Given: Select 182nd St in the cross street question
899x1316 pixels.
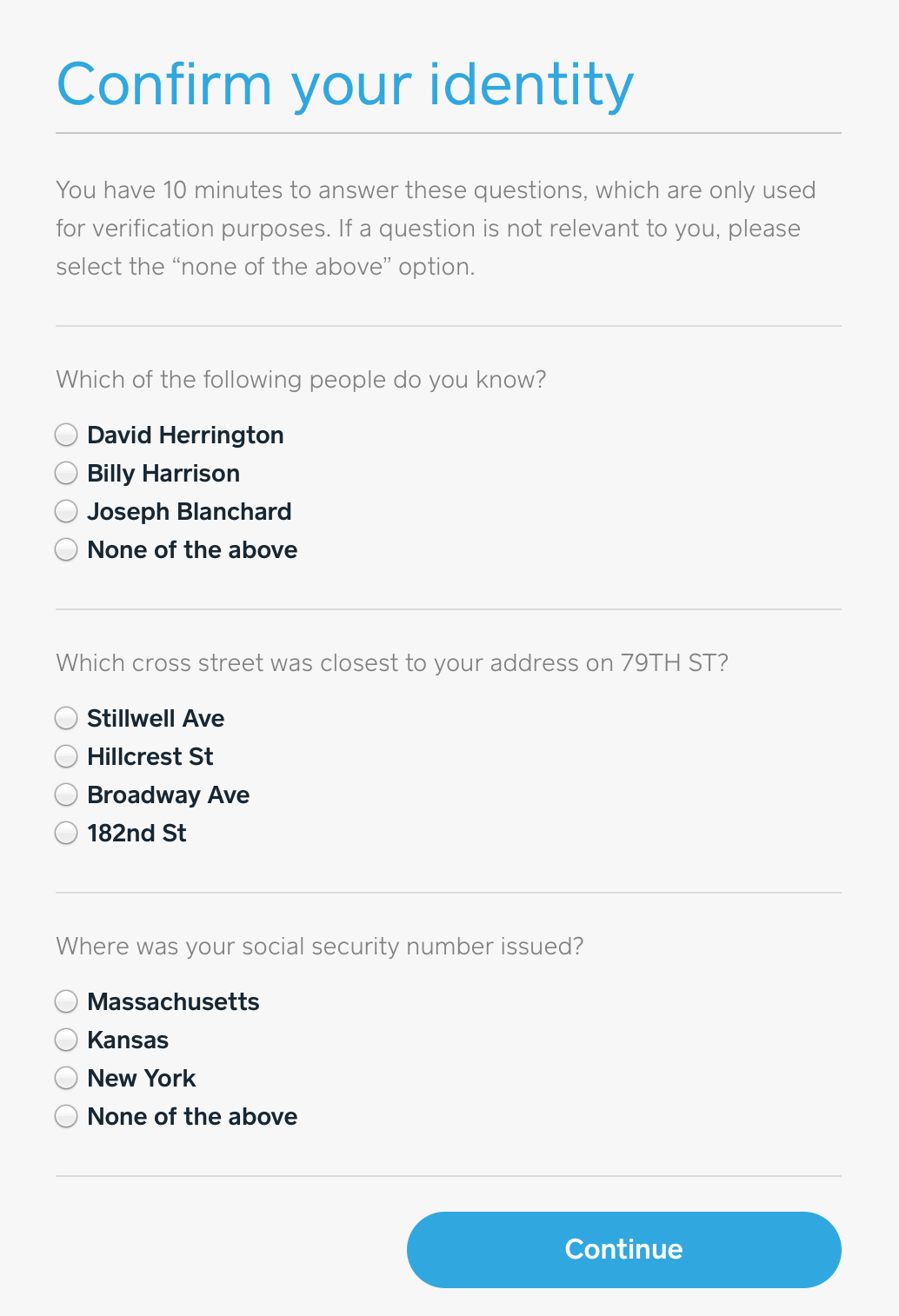Looking at the screenshot, I should click(66, 833).
